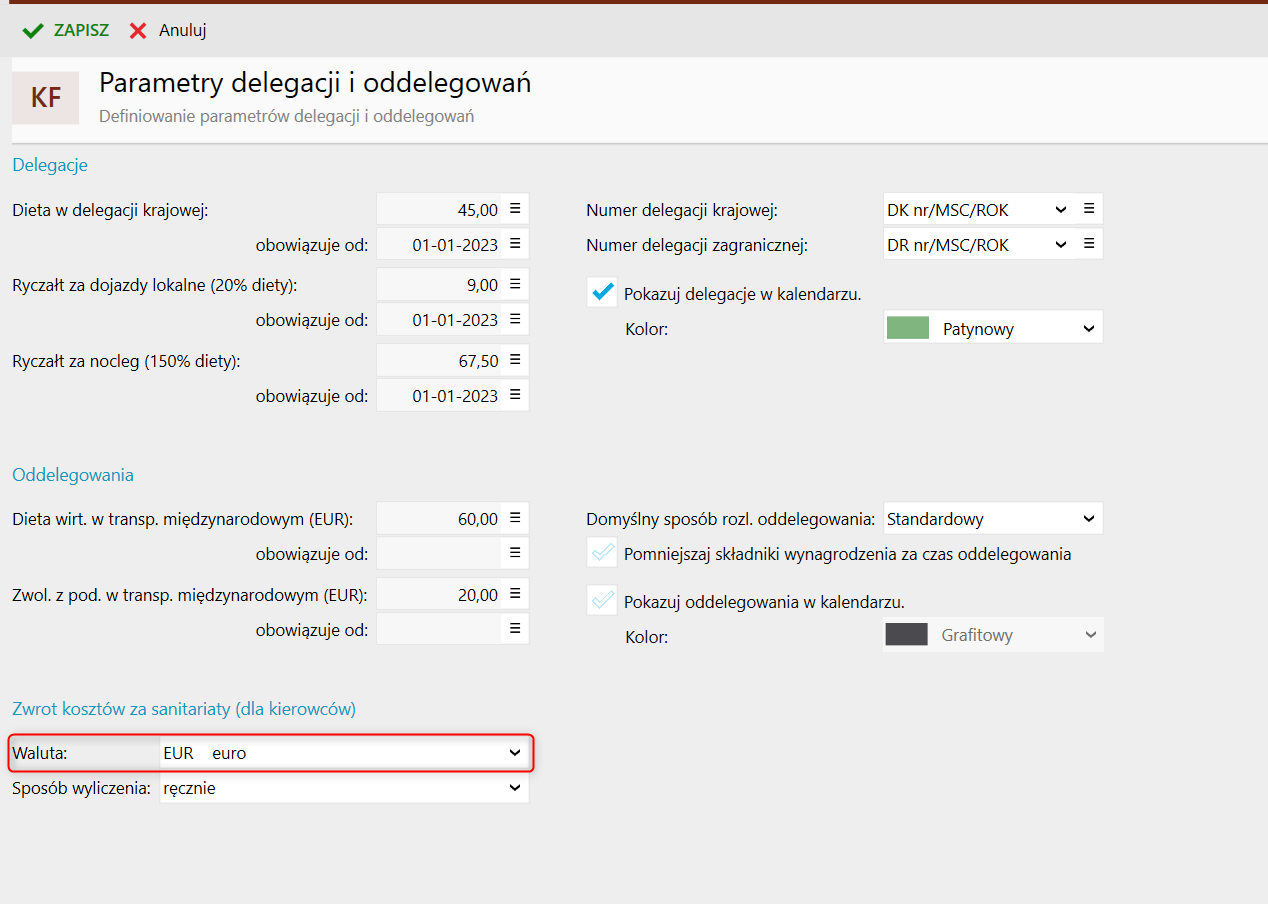Click the Numer delegacji krajowej: label
Viewport: 1268px width, 904px height.
point(681,210)
